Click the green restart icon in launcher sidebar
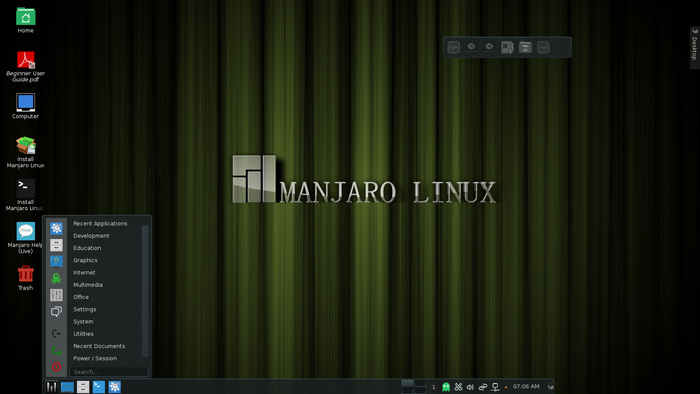Screen dimensions: 700x394 [x=56, y=350]
